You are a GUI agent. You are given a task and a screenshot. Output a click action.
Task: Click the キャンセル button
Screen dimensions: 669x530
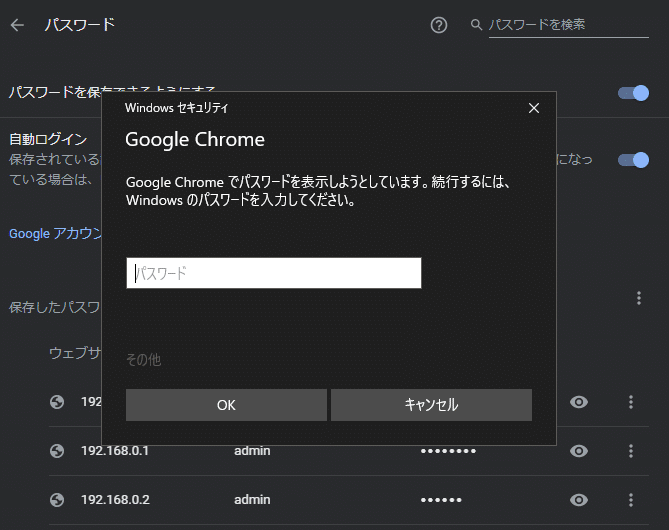tap(431, 405)
